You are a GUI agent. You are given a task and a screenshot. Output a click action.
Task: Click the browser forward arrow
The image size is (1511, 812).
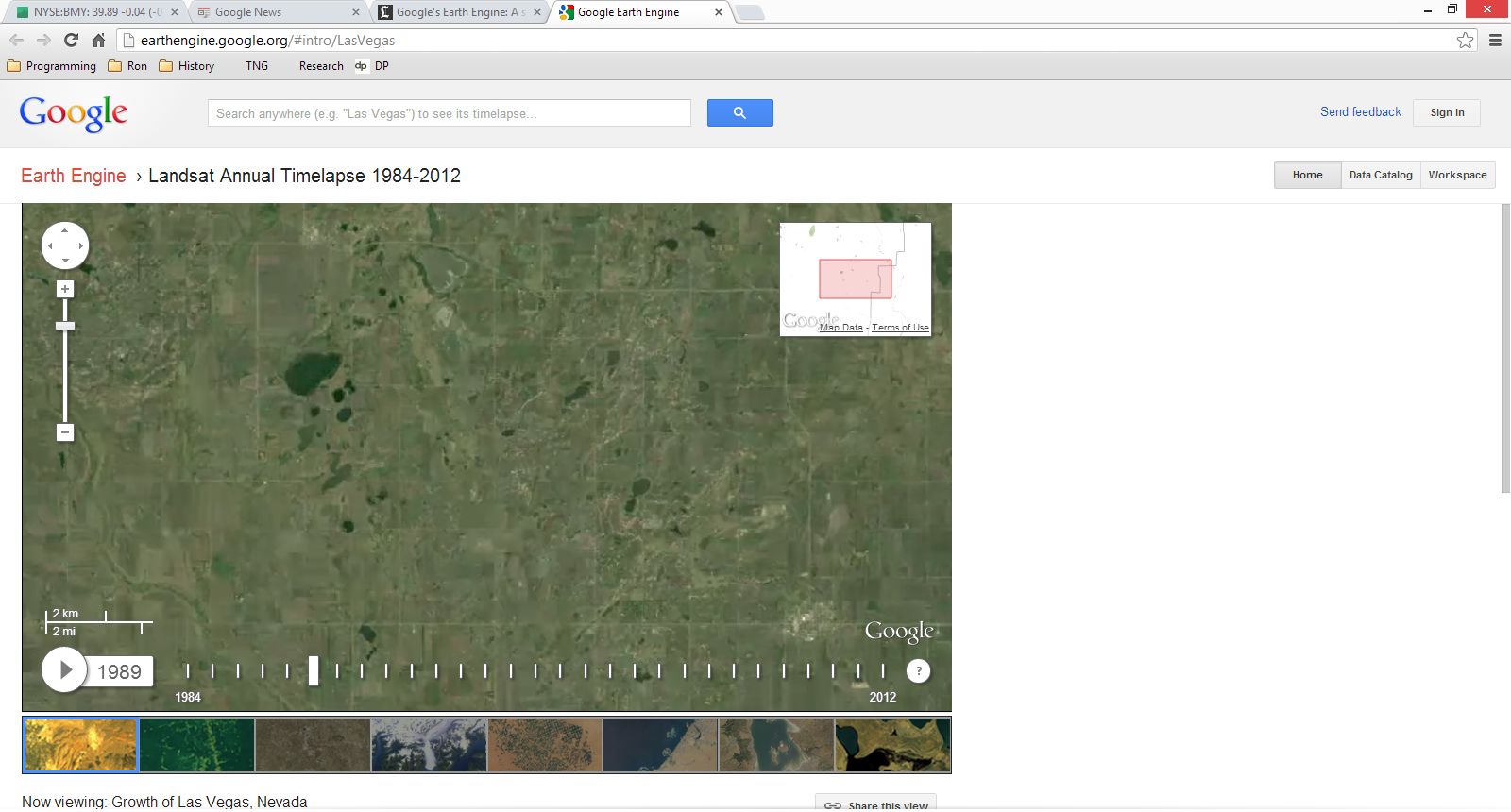43,40
